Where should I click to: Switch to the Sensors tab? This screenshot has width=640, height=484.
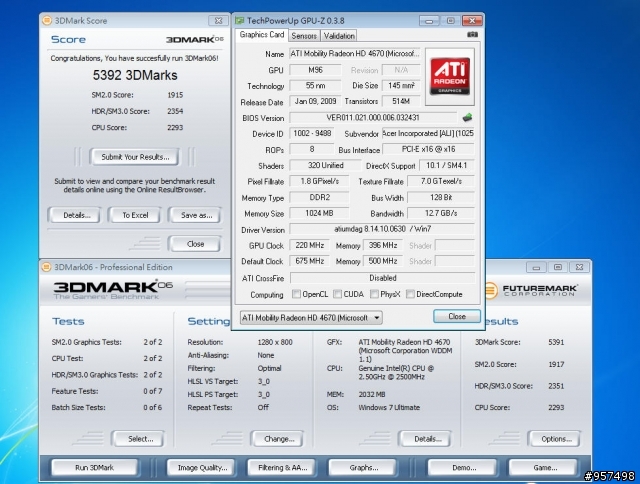304,36
